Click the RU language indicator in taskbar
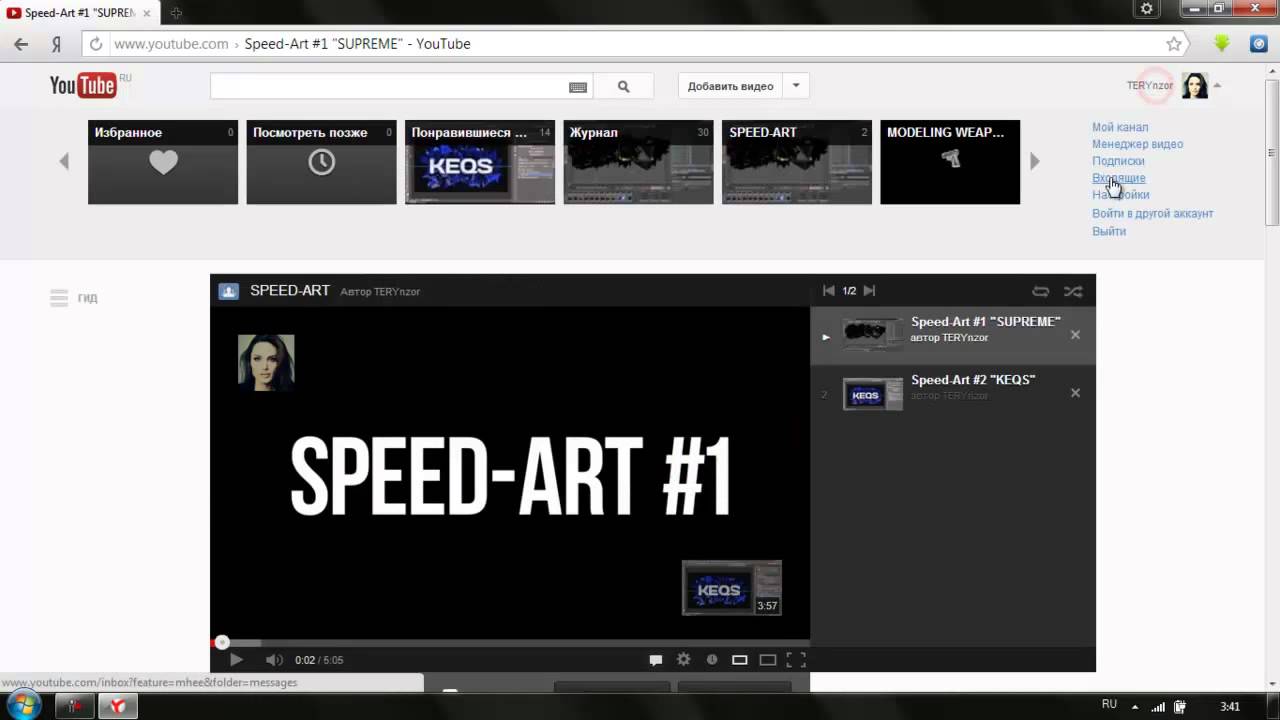 pos(1109,705)
